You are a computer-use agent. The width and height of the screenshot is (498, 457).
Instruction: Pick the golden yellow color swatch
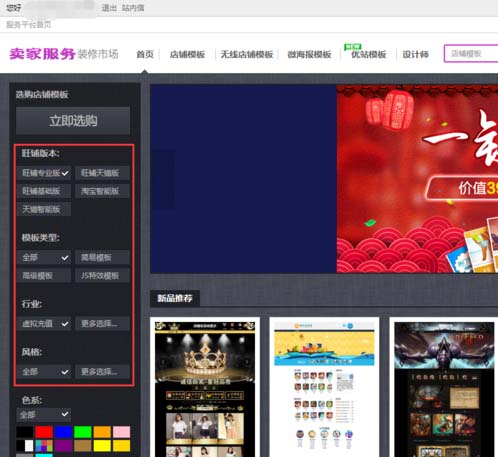[121, 446]
